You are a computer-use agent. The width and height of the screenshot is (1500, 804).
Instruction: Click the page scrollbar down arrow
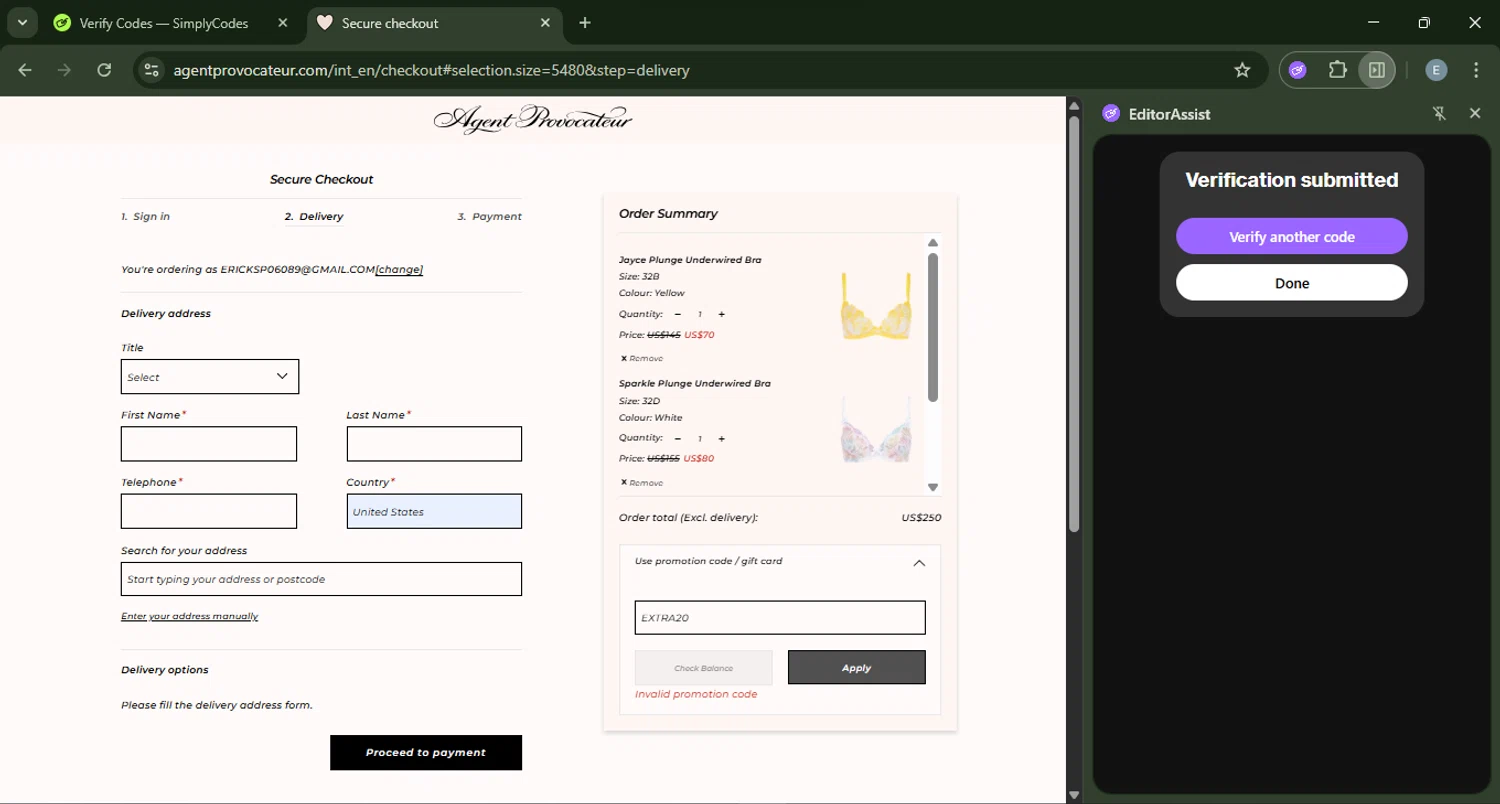pos(1074,795)
